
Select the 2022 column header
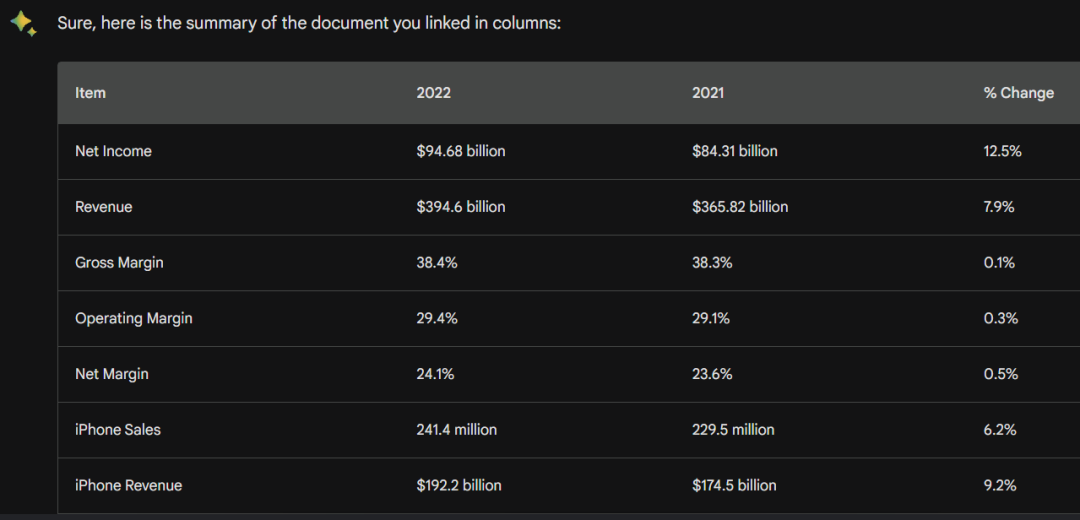coord(433,93)
